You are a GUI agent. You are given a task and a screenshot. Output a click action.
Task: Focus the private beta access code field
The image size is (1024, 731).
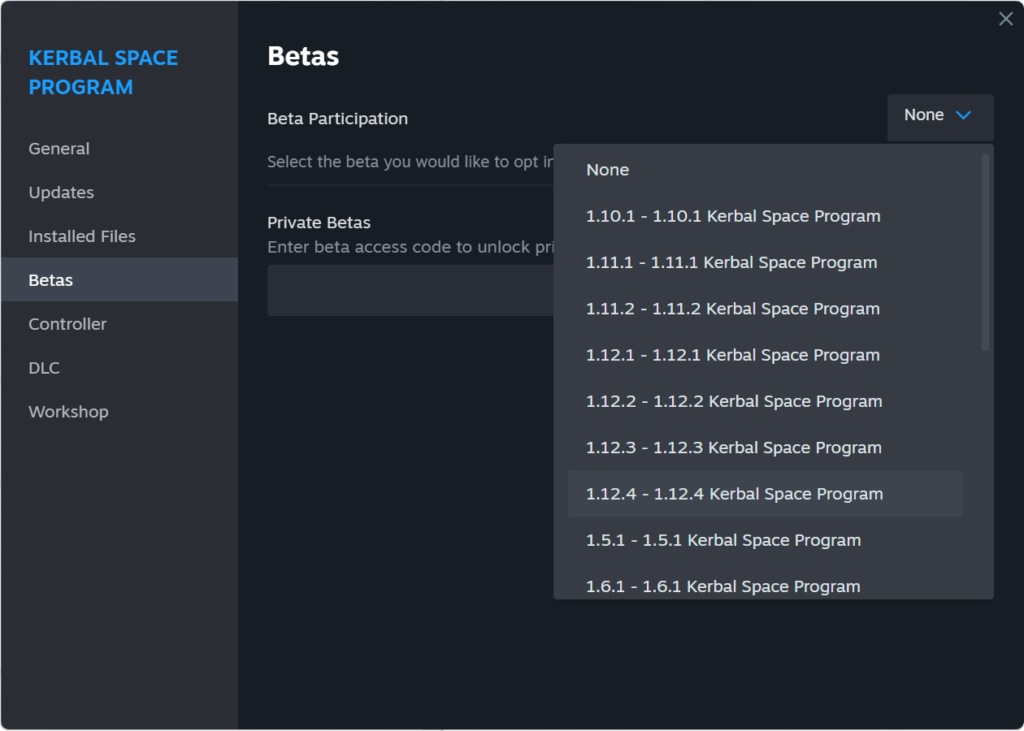(x=410, y=291)
